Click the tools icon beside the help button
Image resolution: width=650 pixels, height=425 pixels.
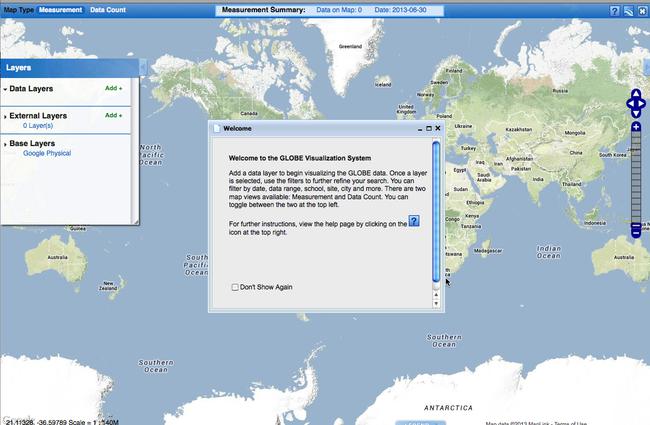pos(628,10)
